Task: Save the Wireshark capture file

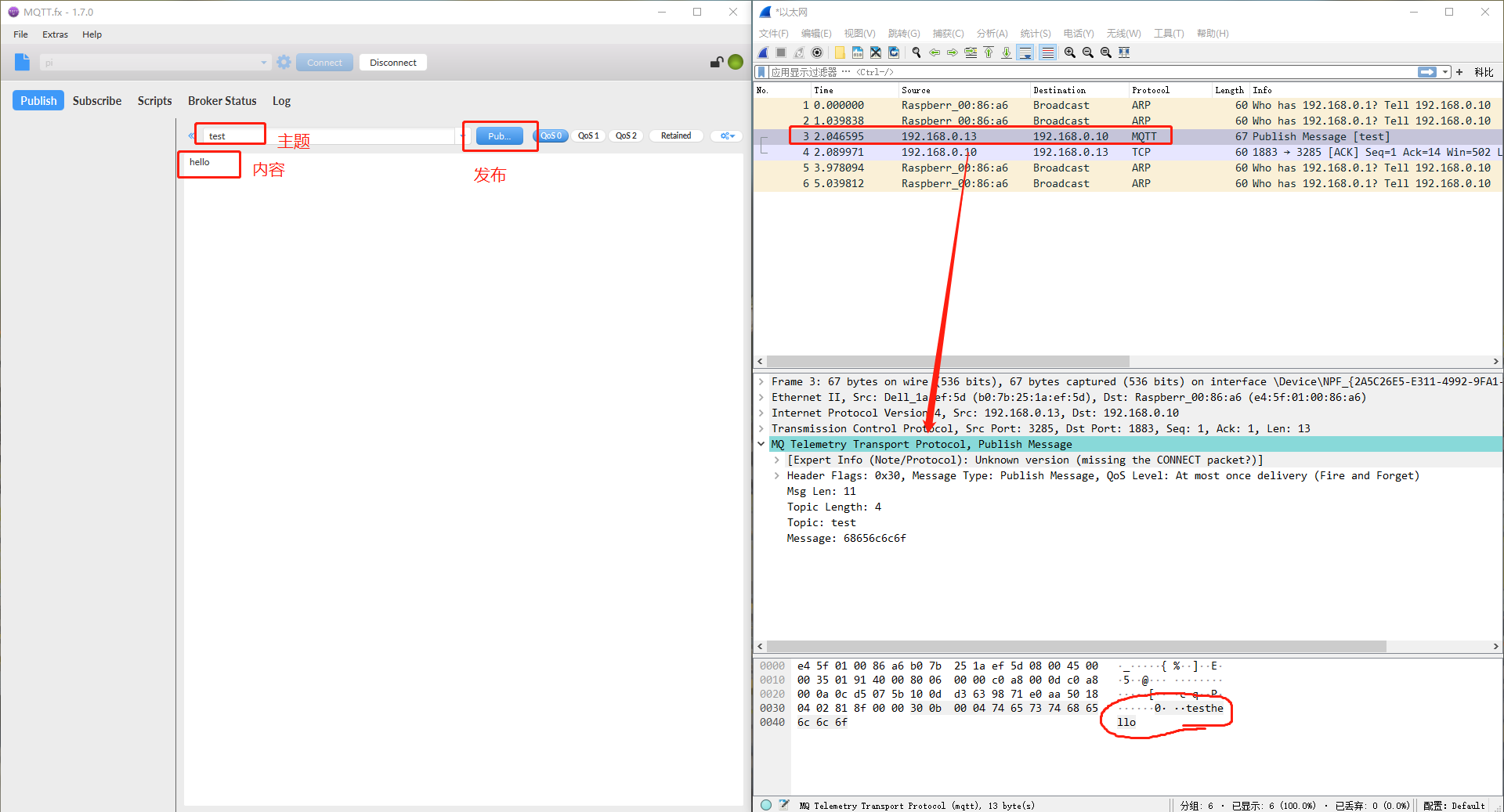Action: coord(858,52)
